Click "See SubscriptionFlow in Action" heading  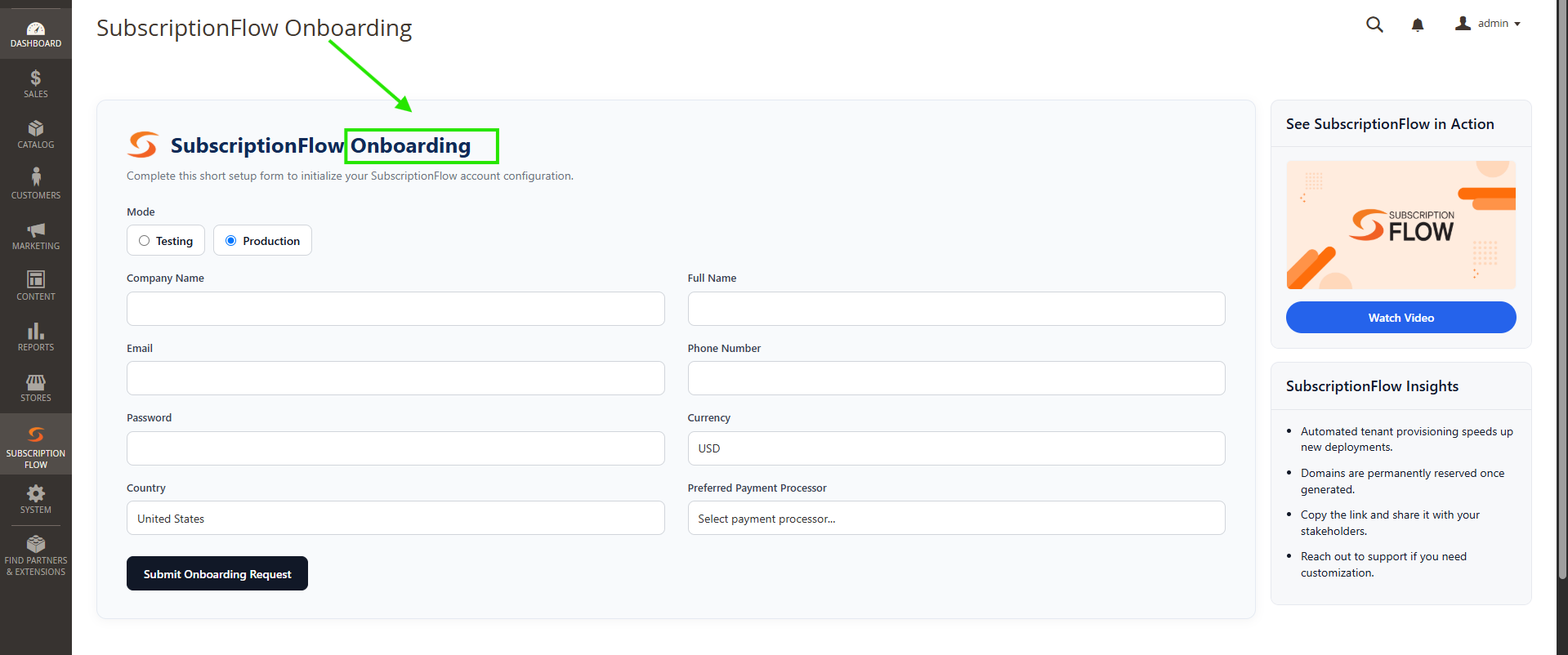click(1390, 124)
